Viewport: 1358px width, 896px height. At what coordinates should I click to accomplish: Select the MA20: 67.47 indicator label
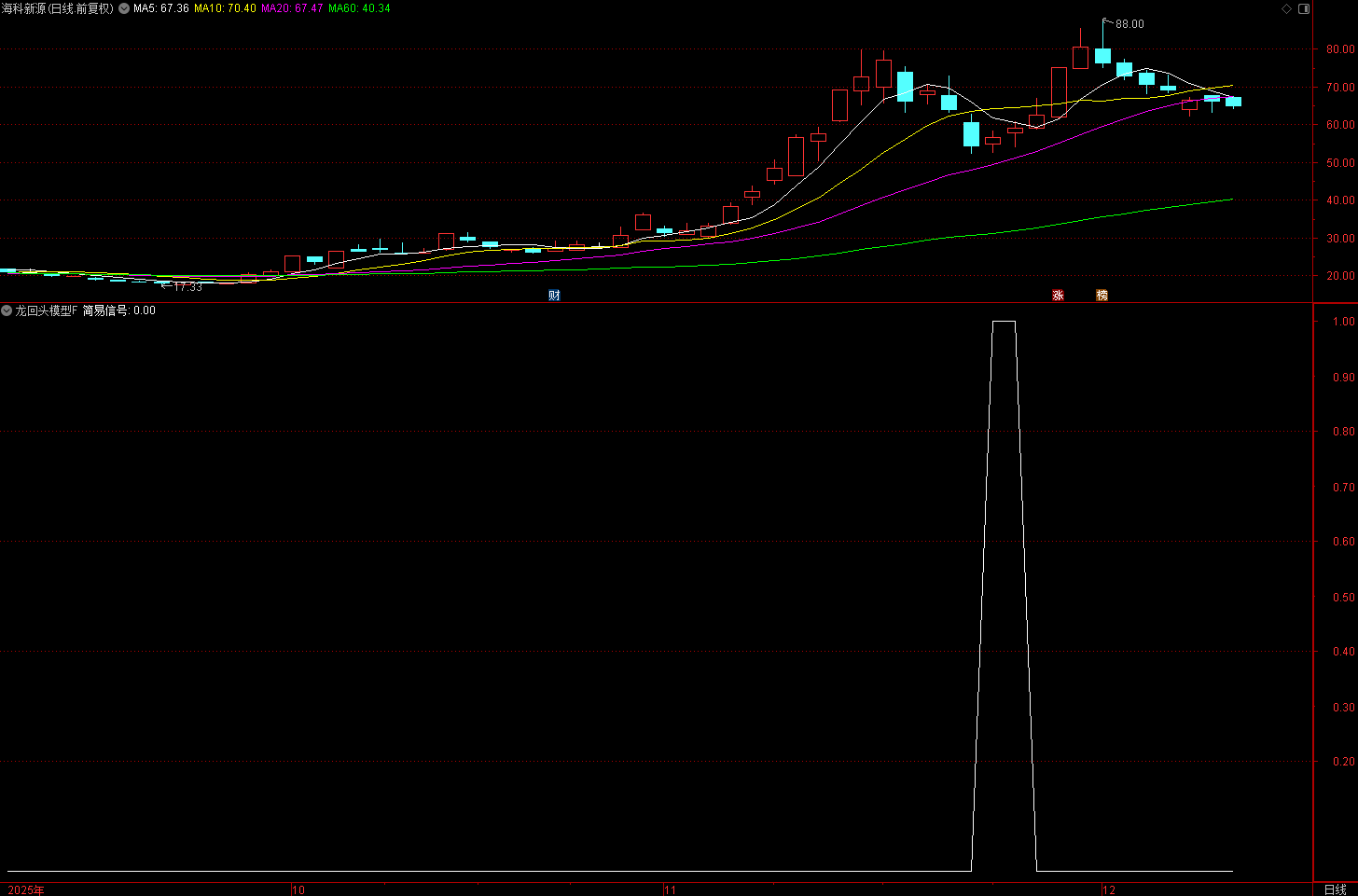click(292, 8)
